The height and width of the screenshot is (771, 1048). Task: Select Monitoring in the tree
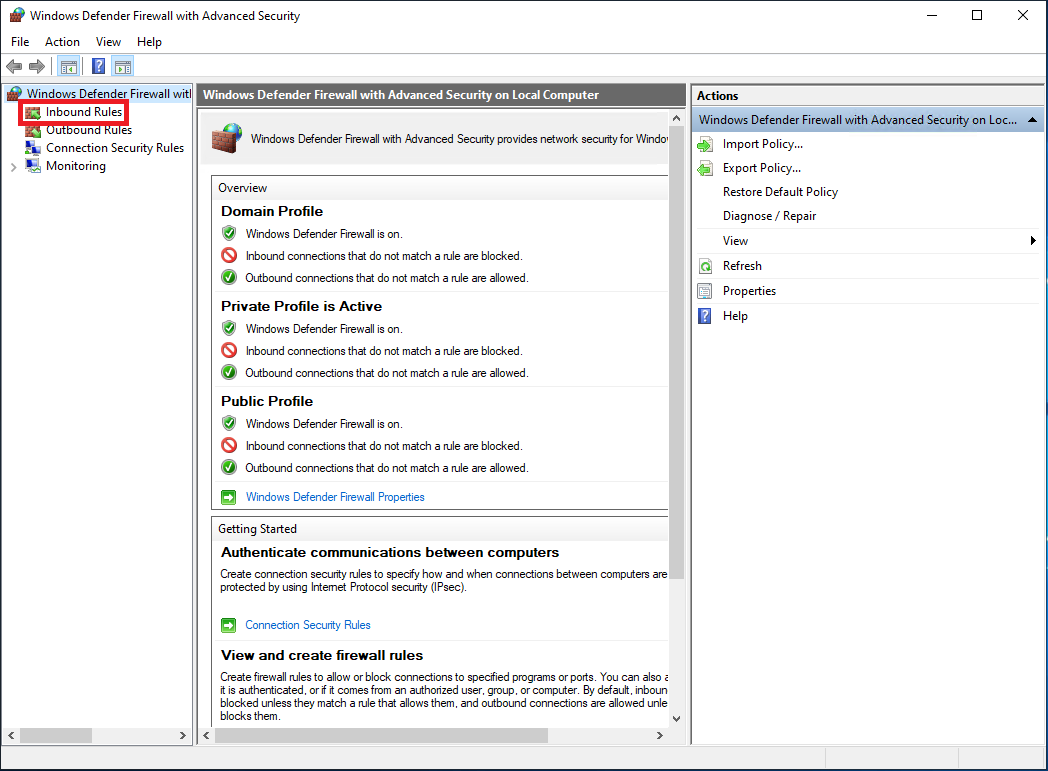pyautogui.click(x=76, y=166)
